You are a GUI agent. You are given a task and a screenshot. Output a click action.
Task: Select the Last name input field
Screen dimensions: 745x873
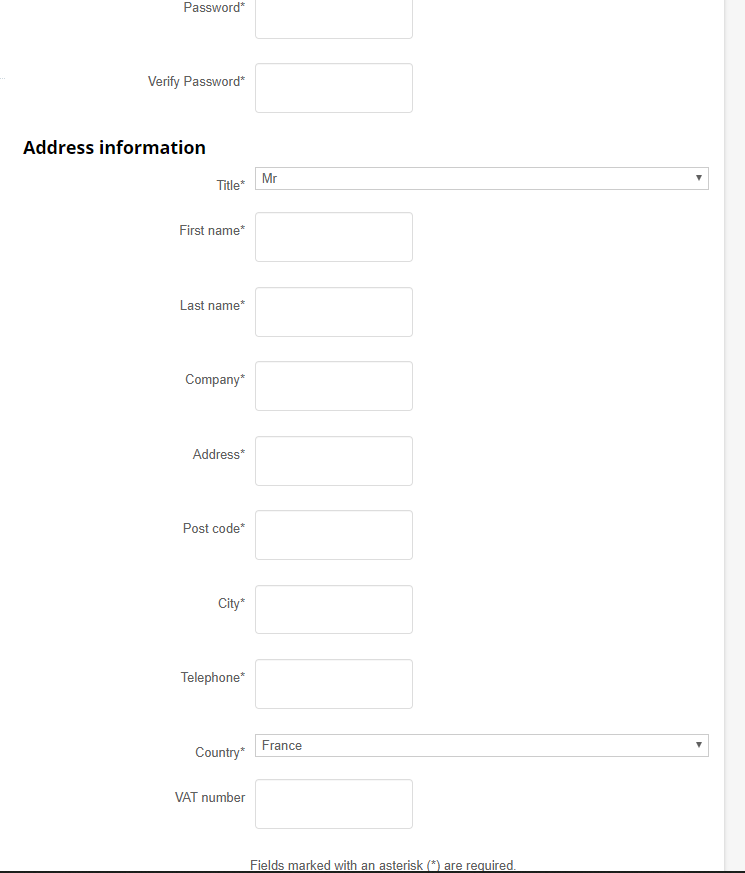coord(333,312)
